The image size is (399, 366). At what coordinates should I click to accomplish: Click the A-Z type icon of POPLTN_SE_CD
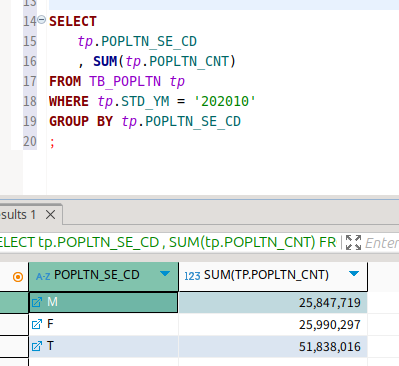tap(43, 276)
